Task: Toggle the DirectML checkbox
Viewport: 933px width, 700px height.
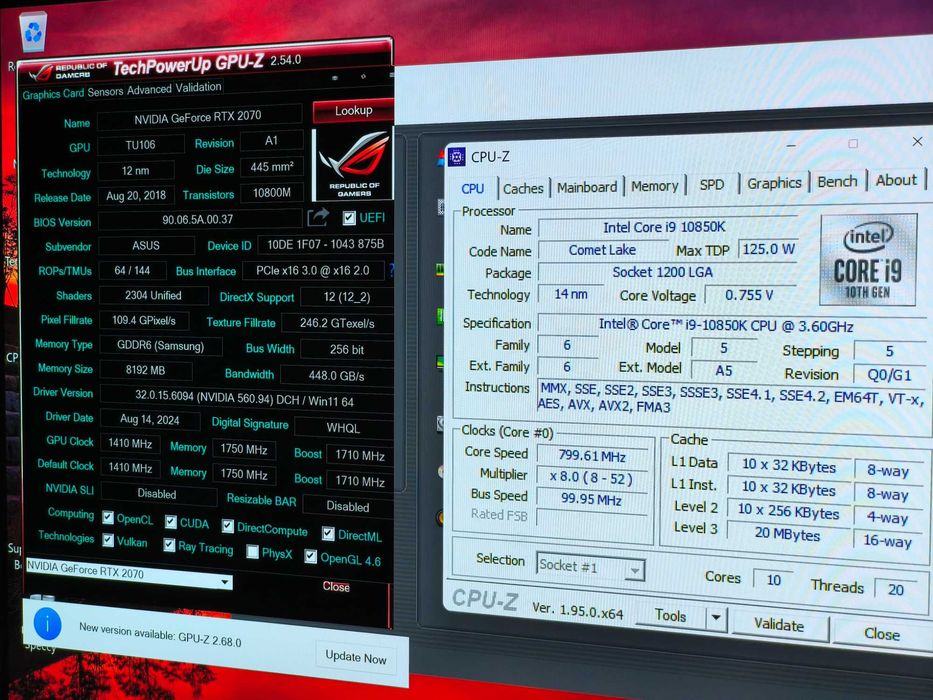Action: click(x=328, y=533)
